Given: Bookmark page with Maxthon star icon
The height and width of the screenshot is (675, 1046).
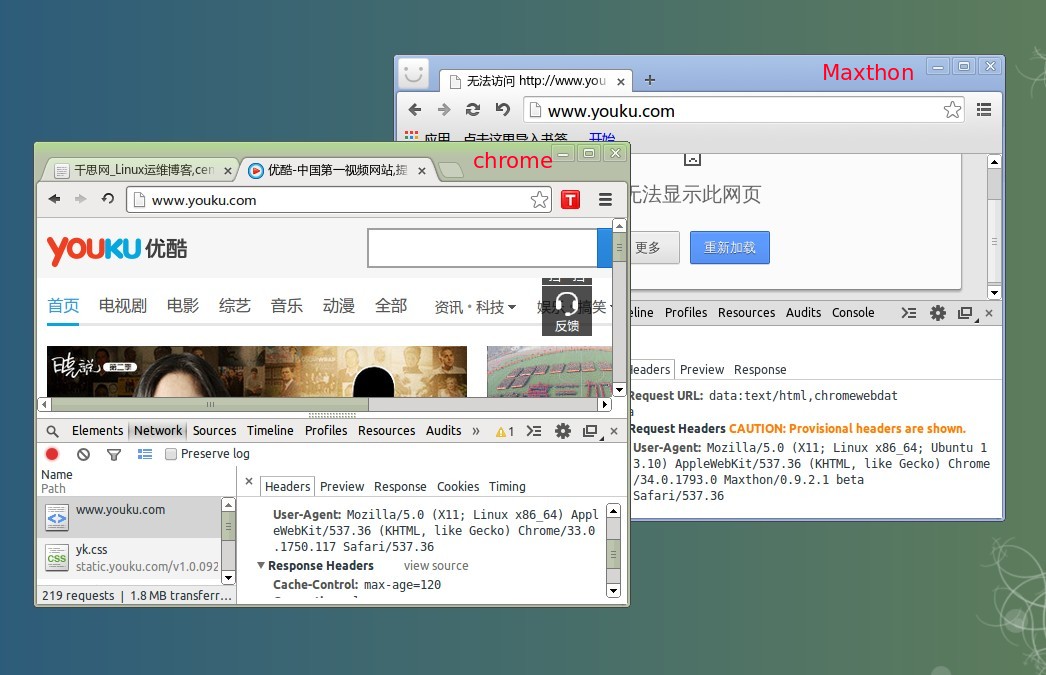Looking at the screenshot, I should coord(953,109).
